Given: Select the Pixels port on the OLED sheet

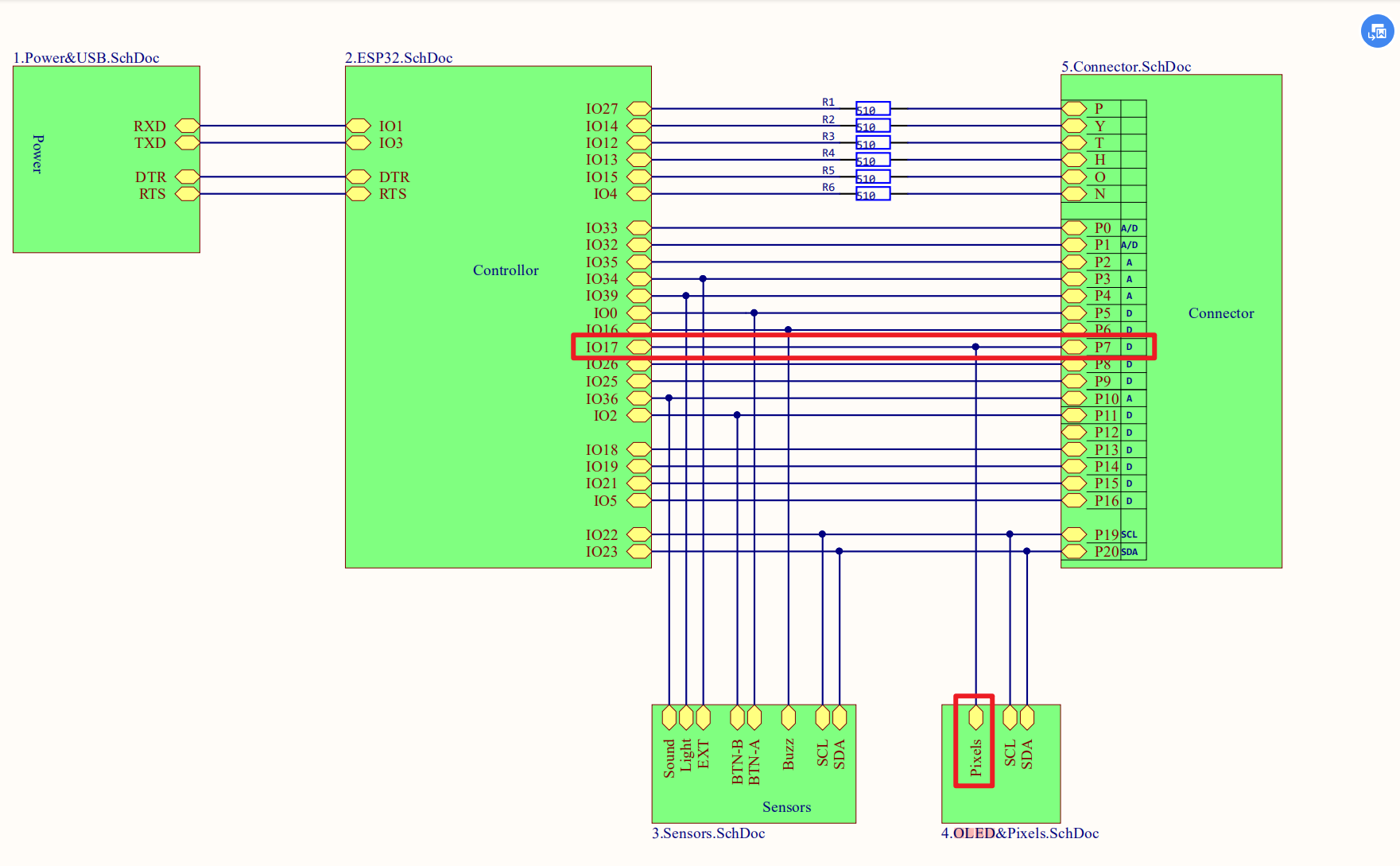Looking at the screenshot, I should 976,717.
